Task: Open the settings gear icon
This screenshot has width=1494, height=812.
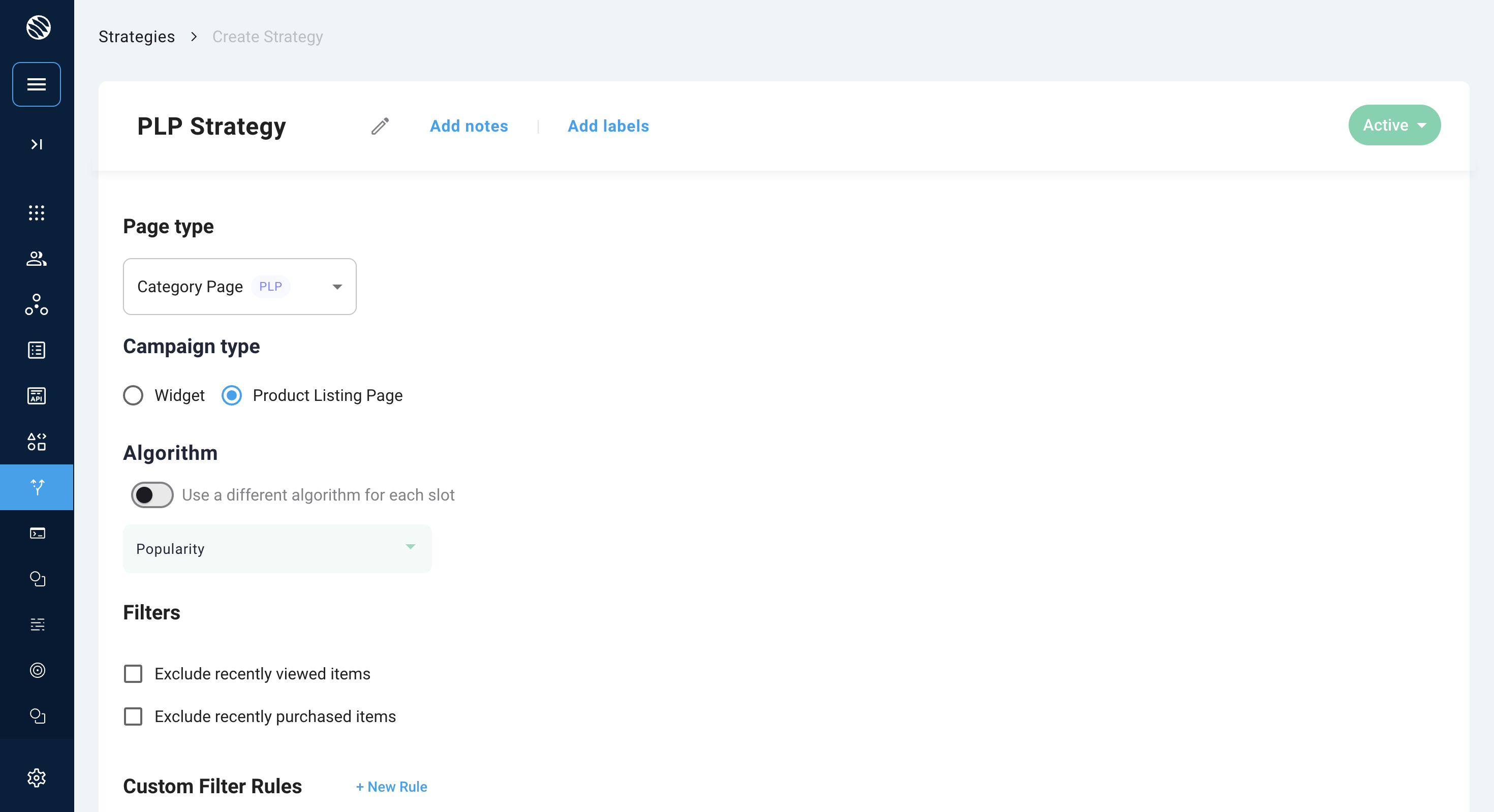Action: pyautogui.click(x=37, y=778)
